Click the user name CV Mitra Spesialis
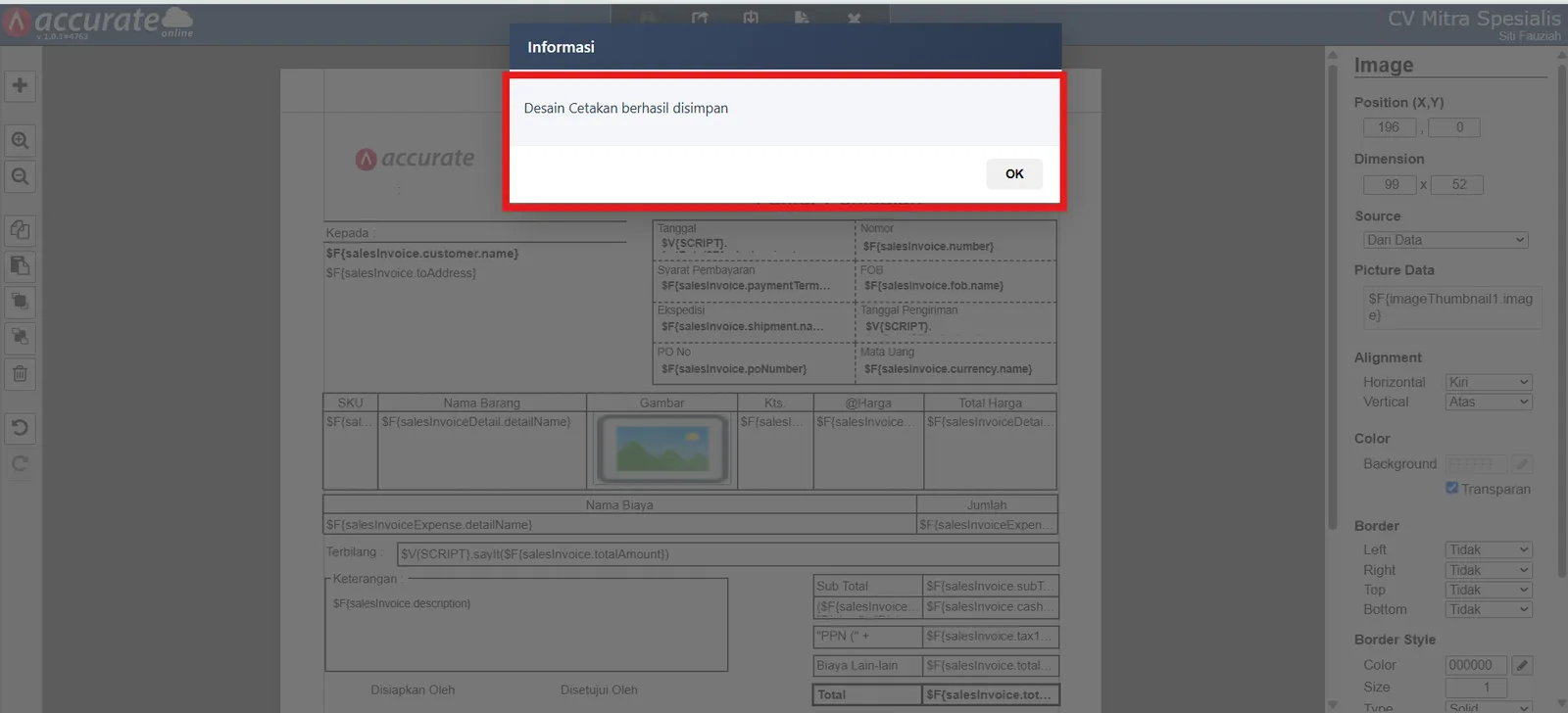Image resolution: width=1568 pixels, height=713 pixels. (x=1474, y=19)
